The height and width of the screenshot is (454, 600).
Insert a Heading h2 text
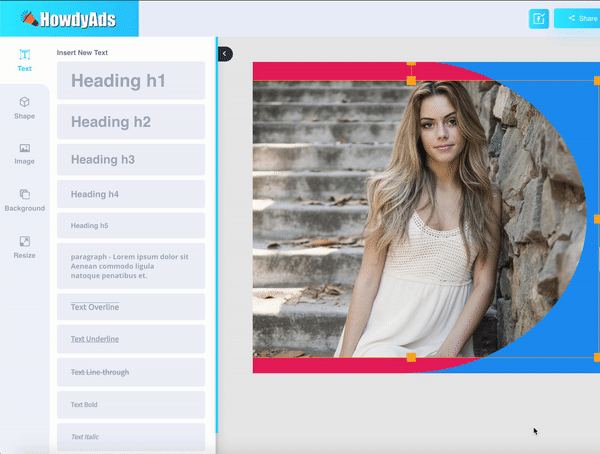pos(131,122)
